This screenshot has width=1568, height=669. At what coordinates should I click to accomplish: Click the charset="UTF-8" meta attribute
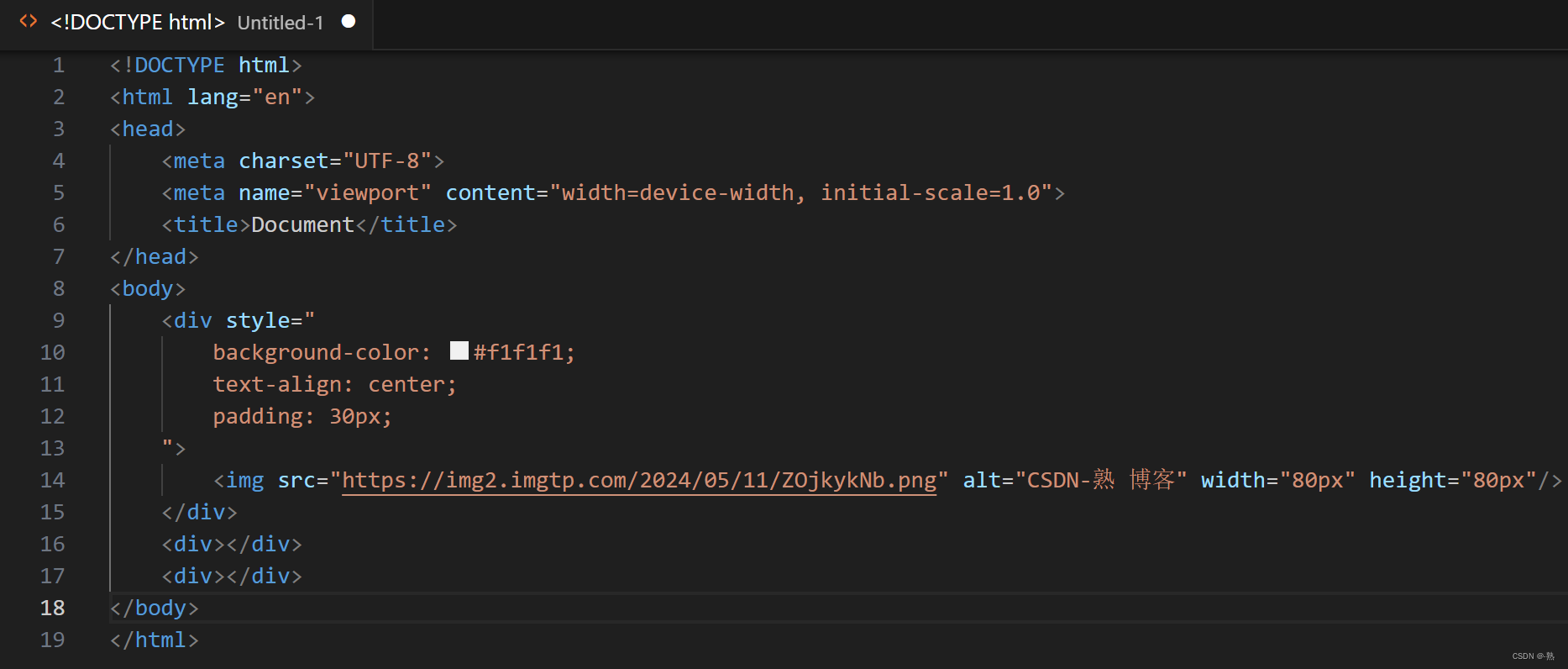click(335, 161)
